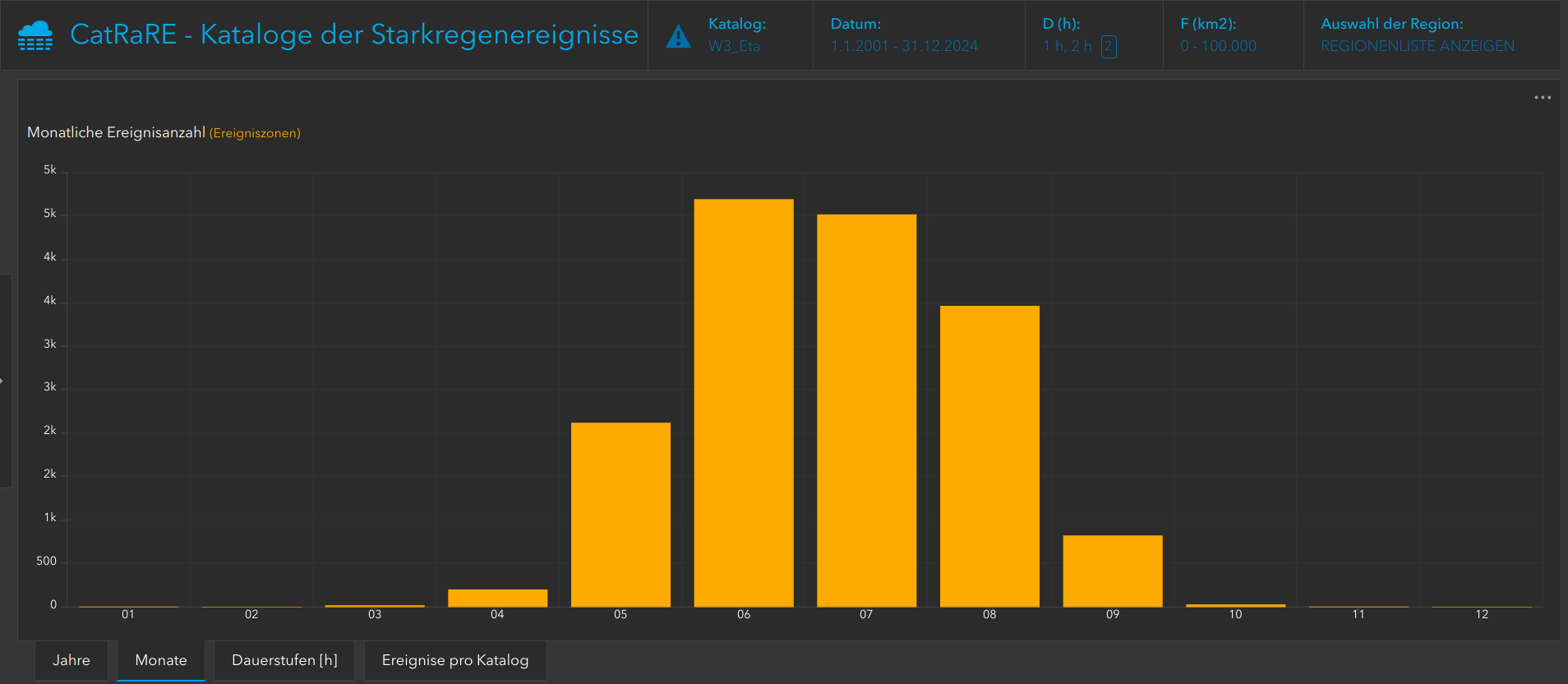This screenshot has width=1568, height=684.
Task: Select the tallest bar for month 06
Action: 744,403
